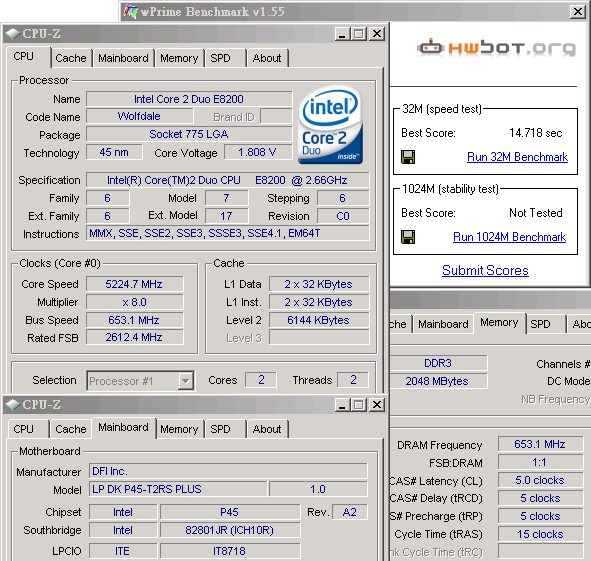Open the Processor #1 selection dropdown
Screen dimensions: 591x561
pyautogui.click(x=185, y=381)
